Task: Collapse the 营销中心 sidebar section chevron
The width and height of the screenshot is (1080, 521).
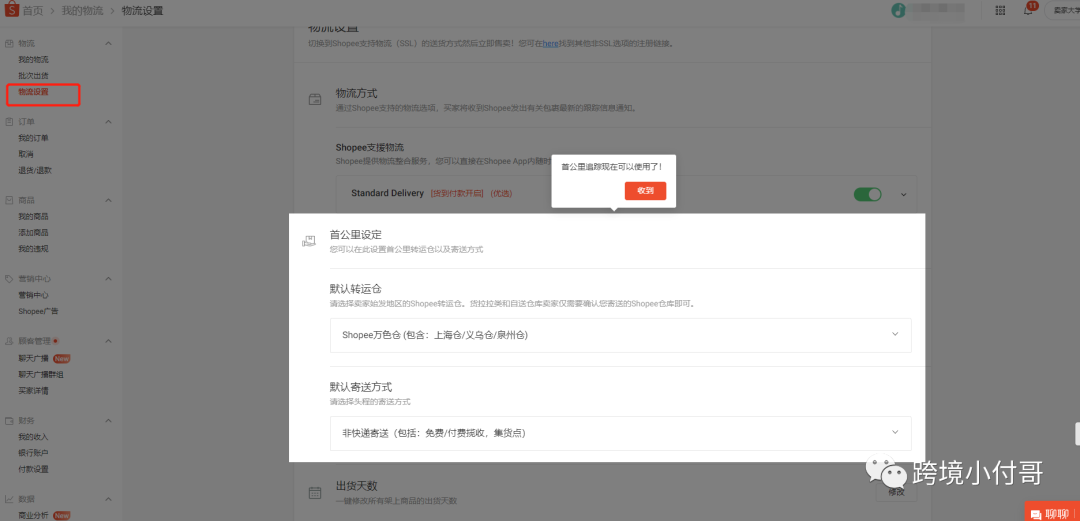Action: 108,279
